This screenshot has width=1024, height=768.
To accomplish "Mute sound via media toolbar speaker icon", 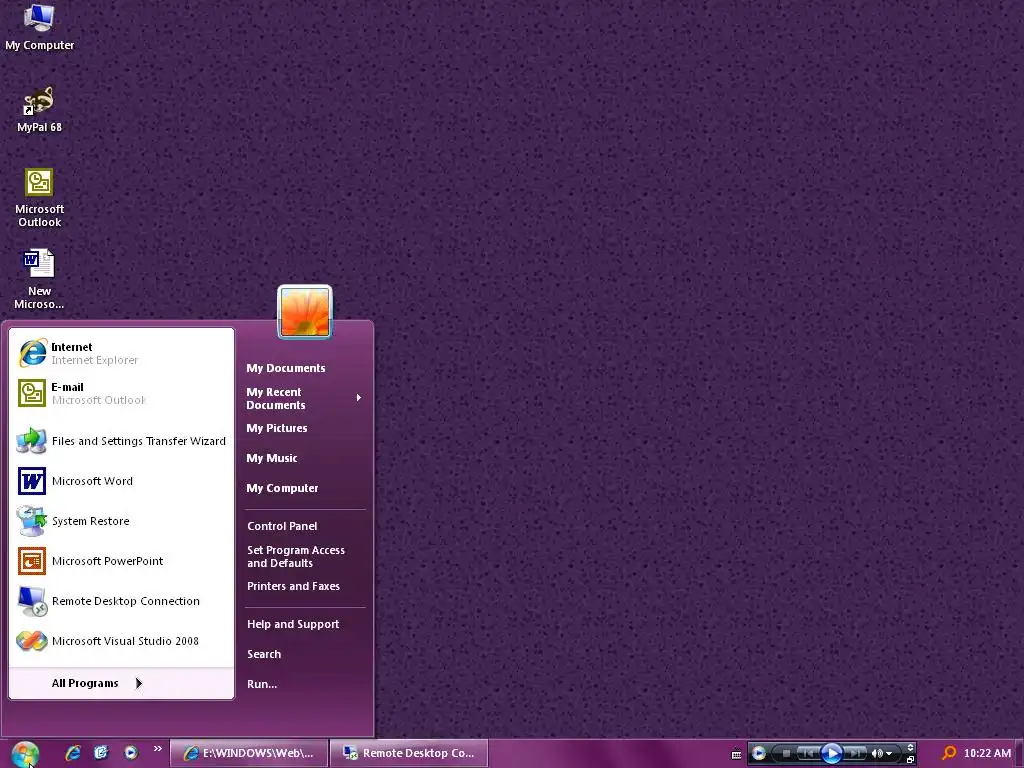I will [876, 754].
